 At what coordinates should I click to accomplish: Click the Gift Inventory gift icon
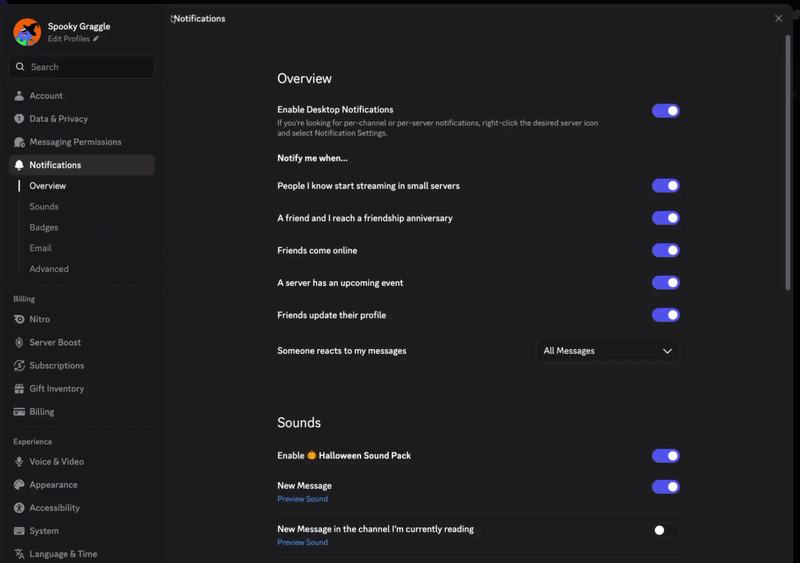click(19, 388)
